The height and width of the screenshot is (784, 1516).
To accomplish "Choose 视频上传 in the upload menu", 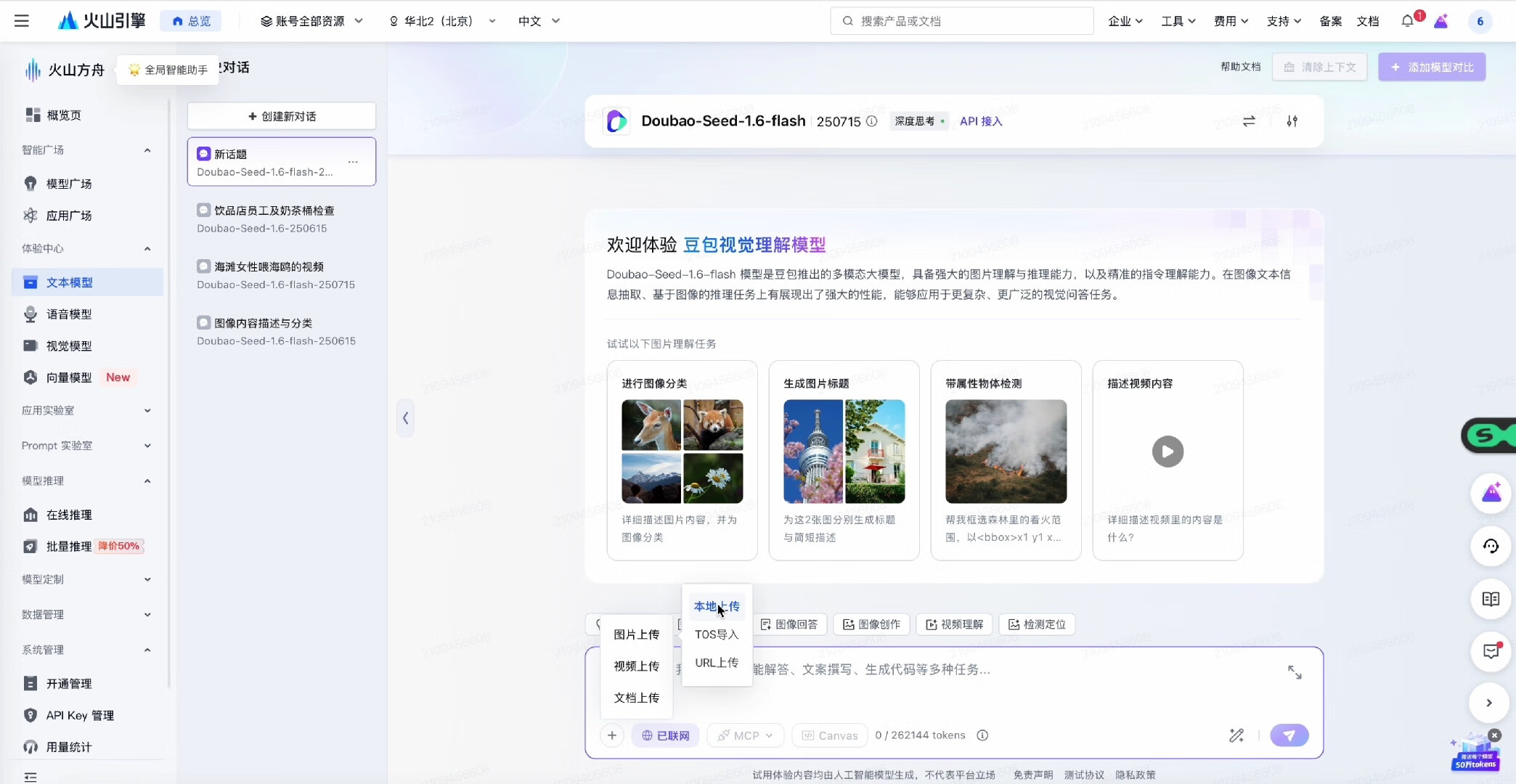I will 637,666.
